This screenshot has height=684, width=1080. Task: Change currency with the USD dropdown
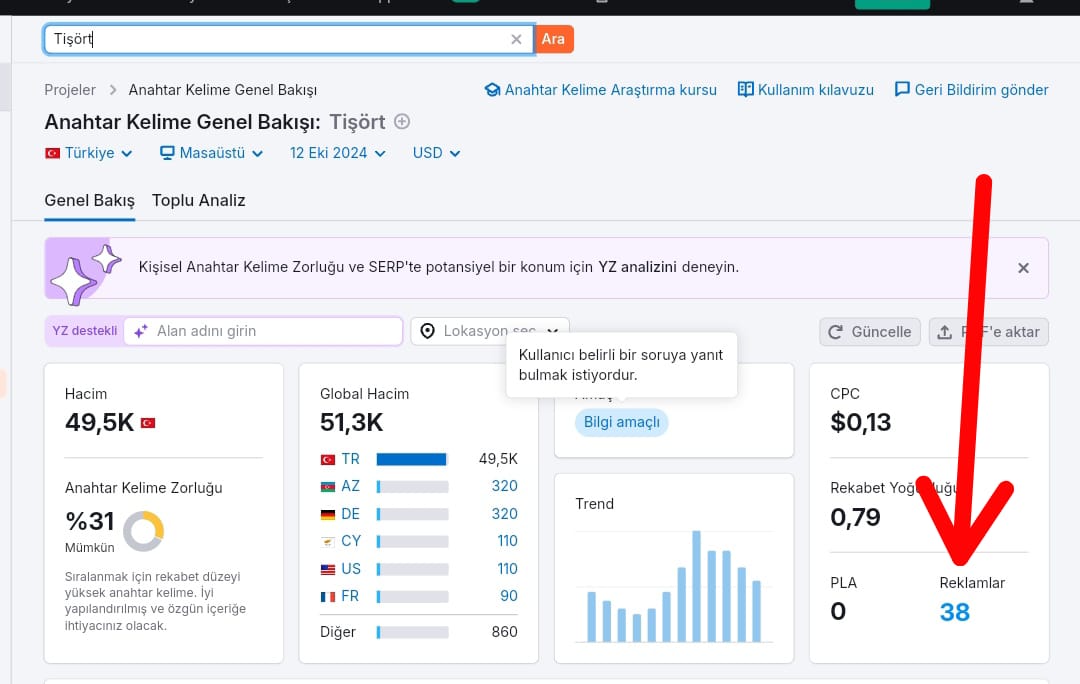(437, 153)
